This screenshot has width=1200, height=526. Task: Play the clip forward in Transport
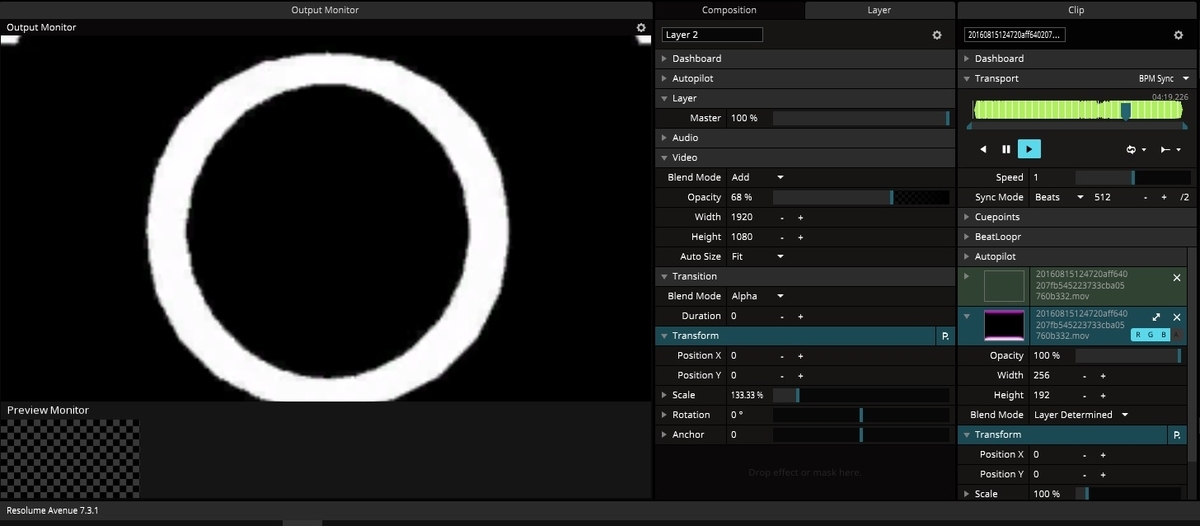[1029, 149]
